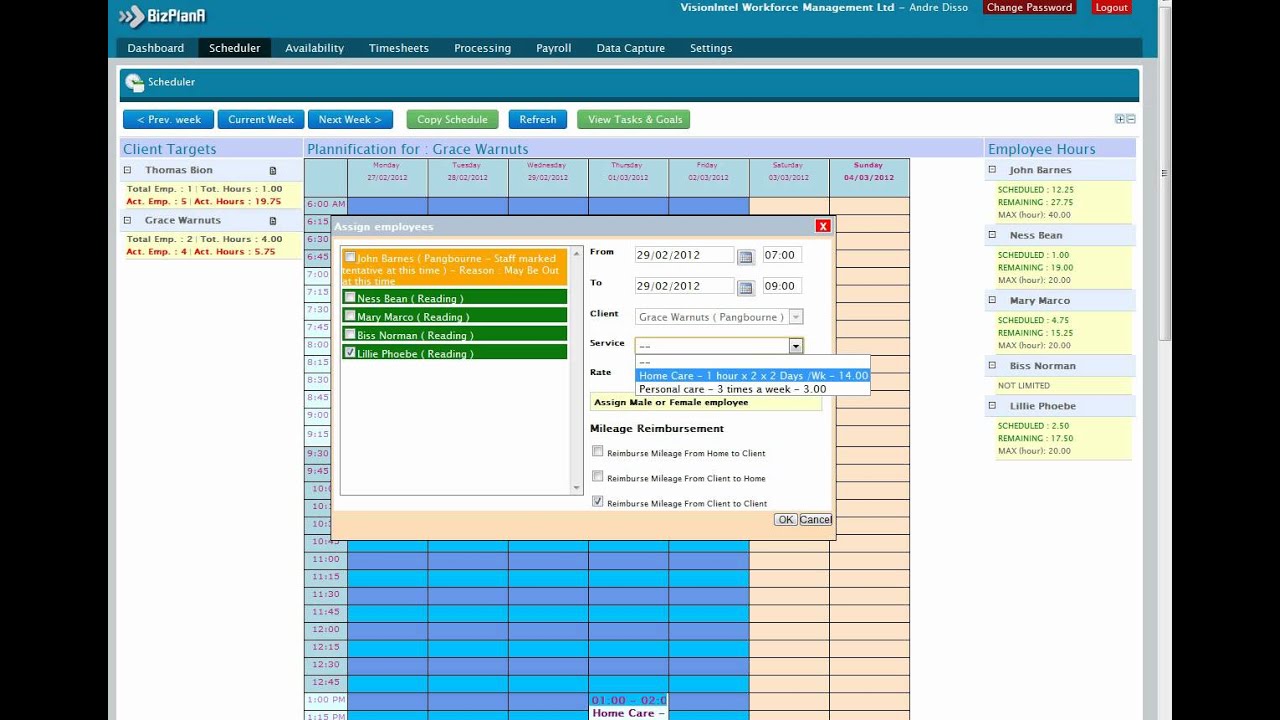Image resolution: width=1280 pixels, height=720 pixels.
Task: Click the To time field 09:00
Action: point(782,286)
